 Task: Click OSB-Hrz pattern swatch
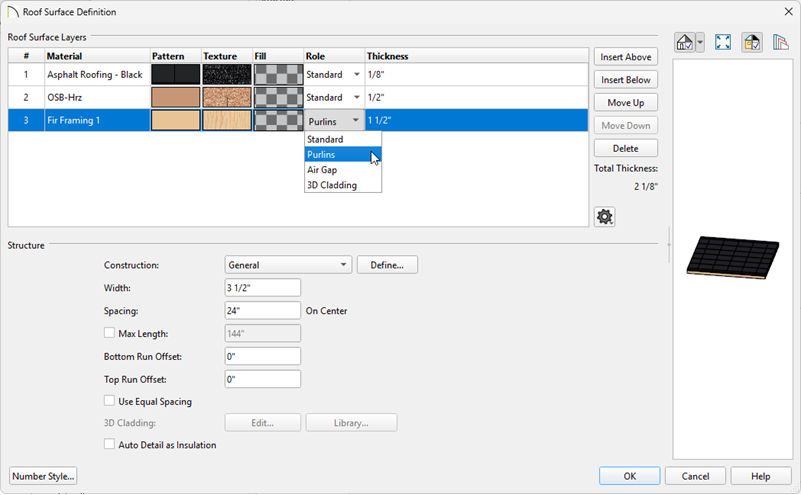(x=176, y=98)
